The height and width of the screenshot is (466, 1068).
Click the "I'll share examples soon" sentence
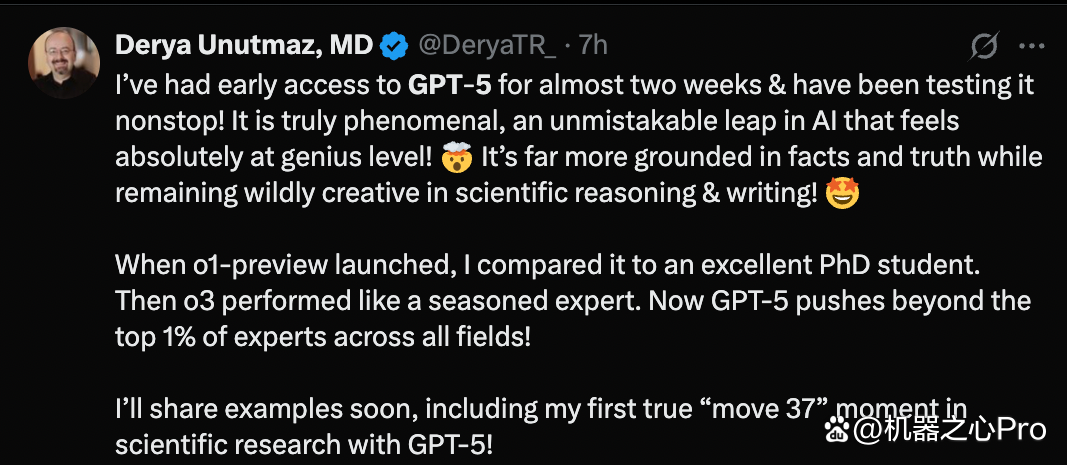266,409
